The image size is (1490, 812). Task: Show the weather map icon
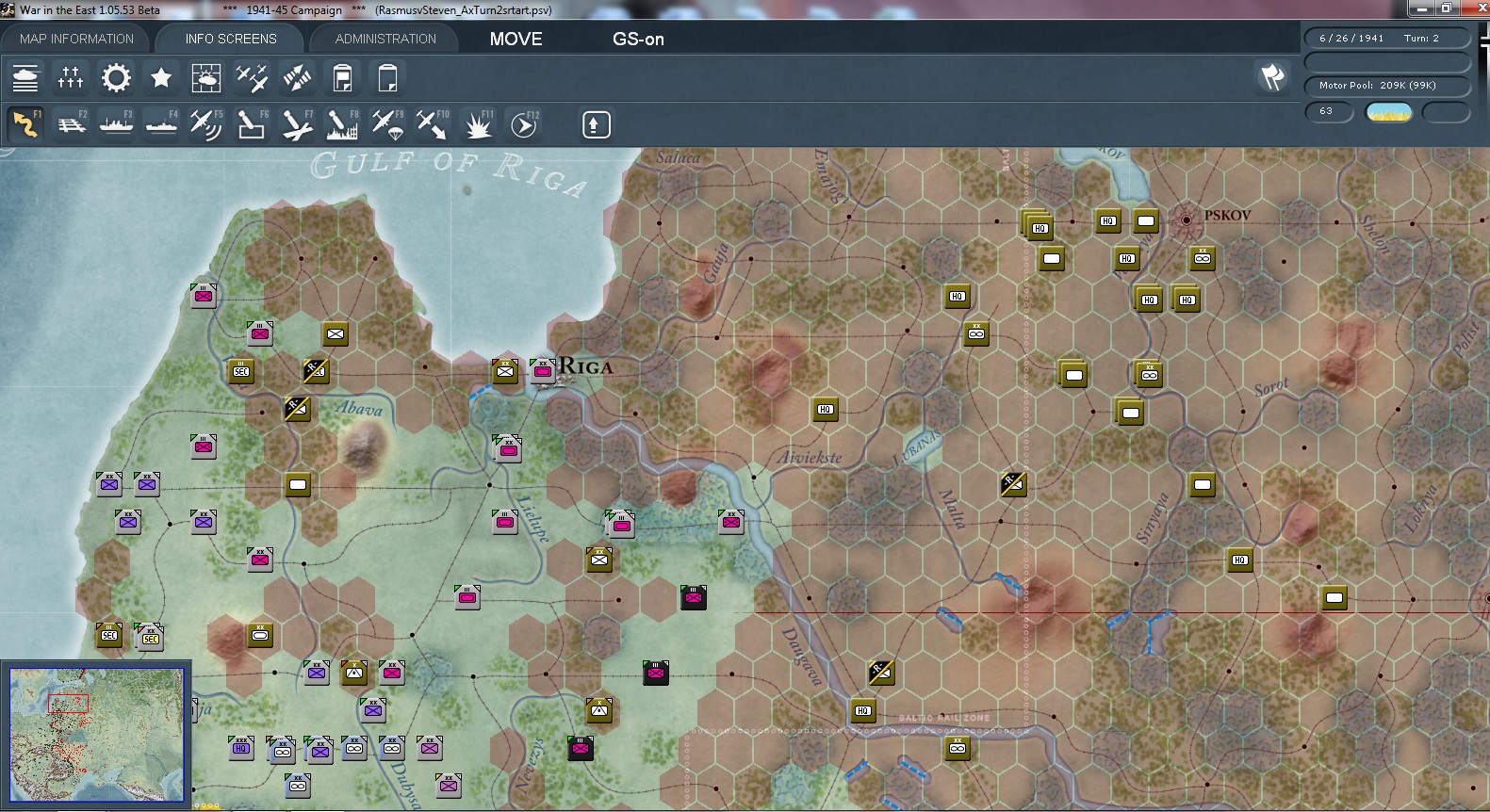(x=206, y=77)
